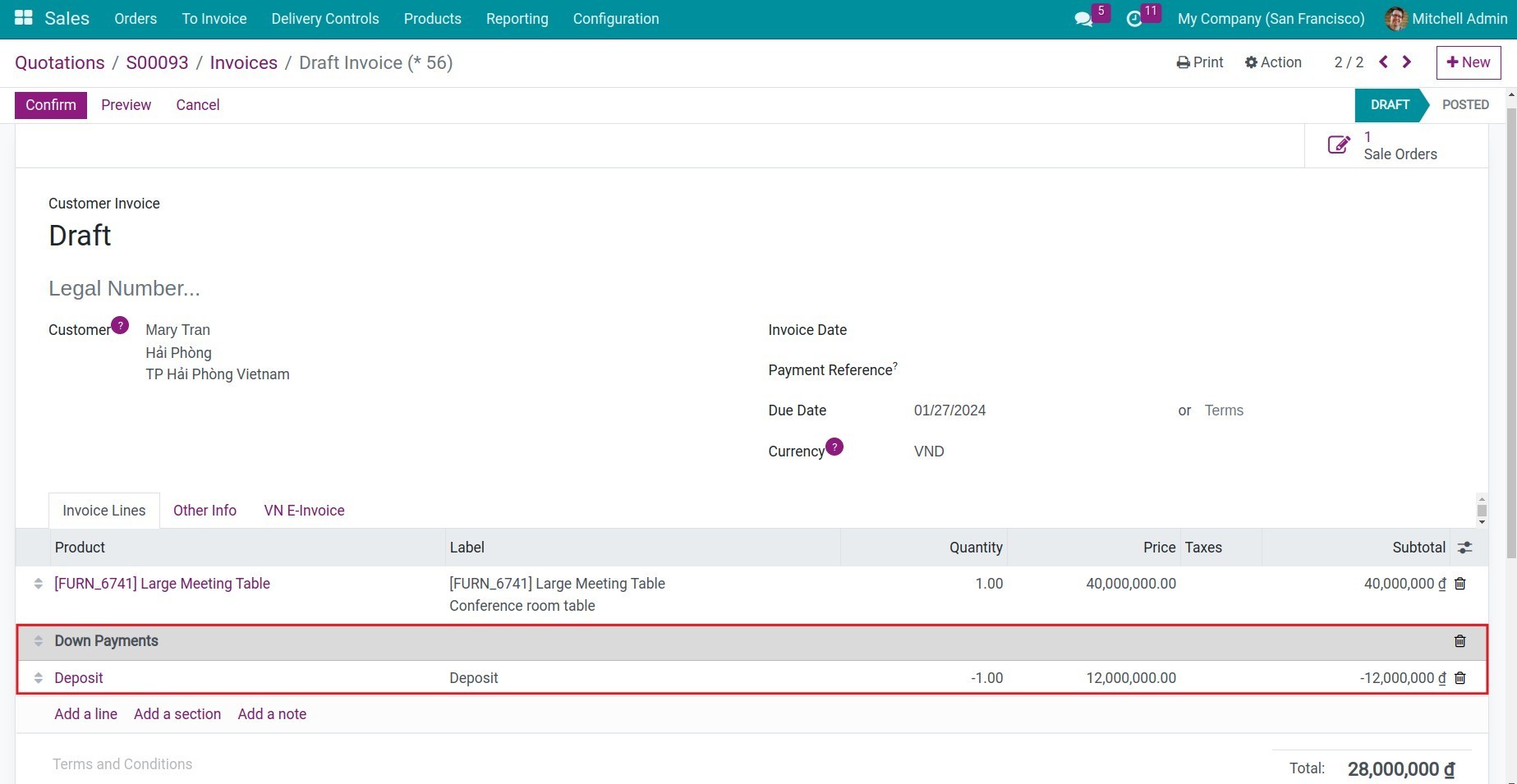
Task: Open the activities clock icon with badge 11
Action: (x=1134, y=19)
